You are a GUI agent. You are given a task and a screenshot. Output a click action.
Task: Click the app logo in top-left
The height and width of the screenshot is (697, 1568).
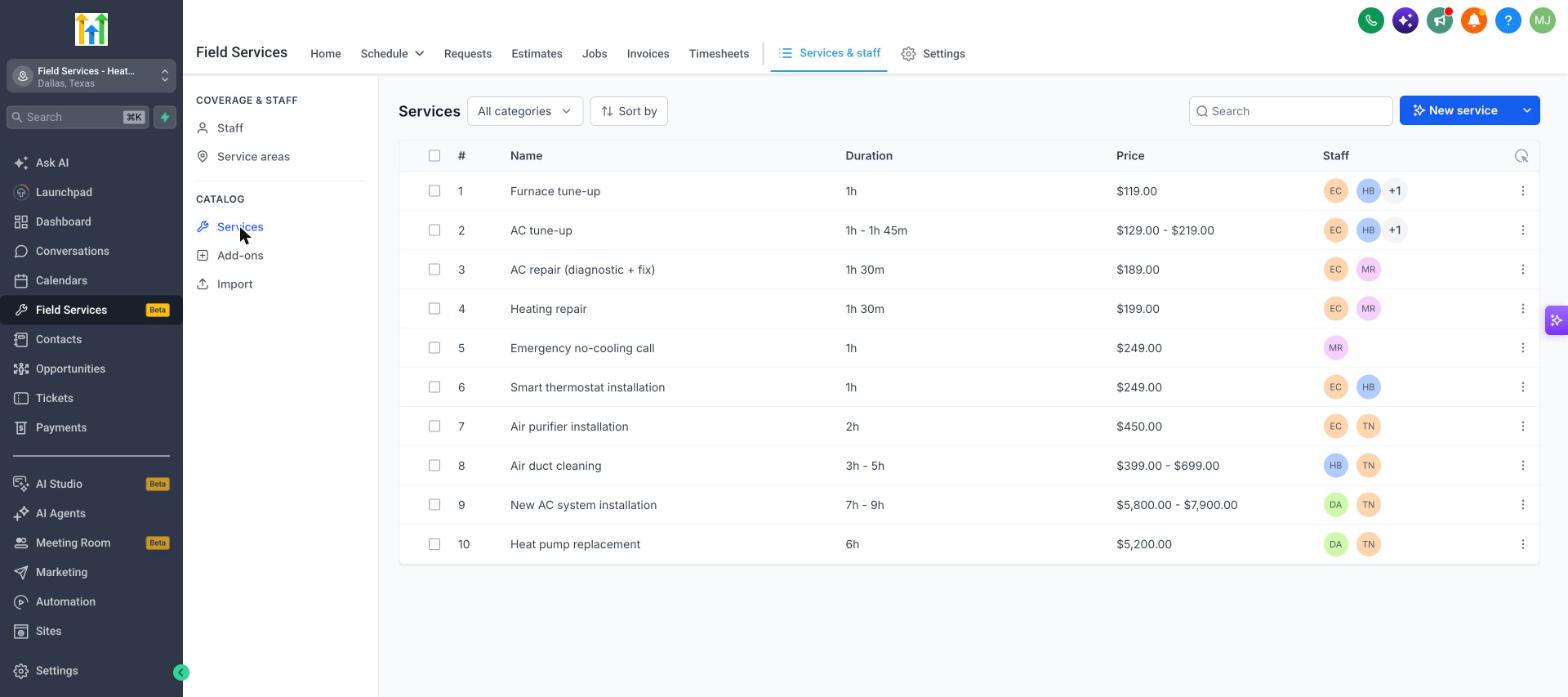[x=91, y=29]
